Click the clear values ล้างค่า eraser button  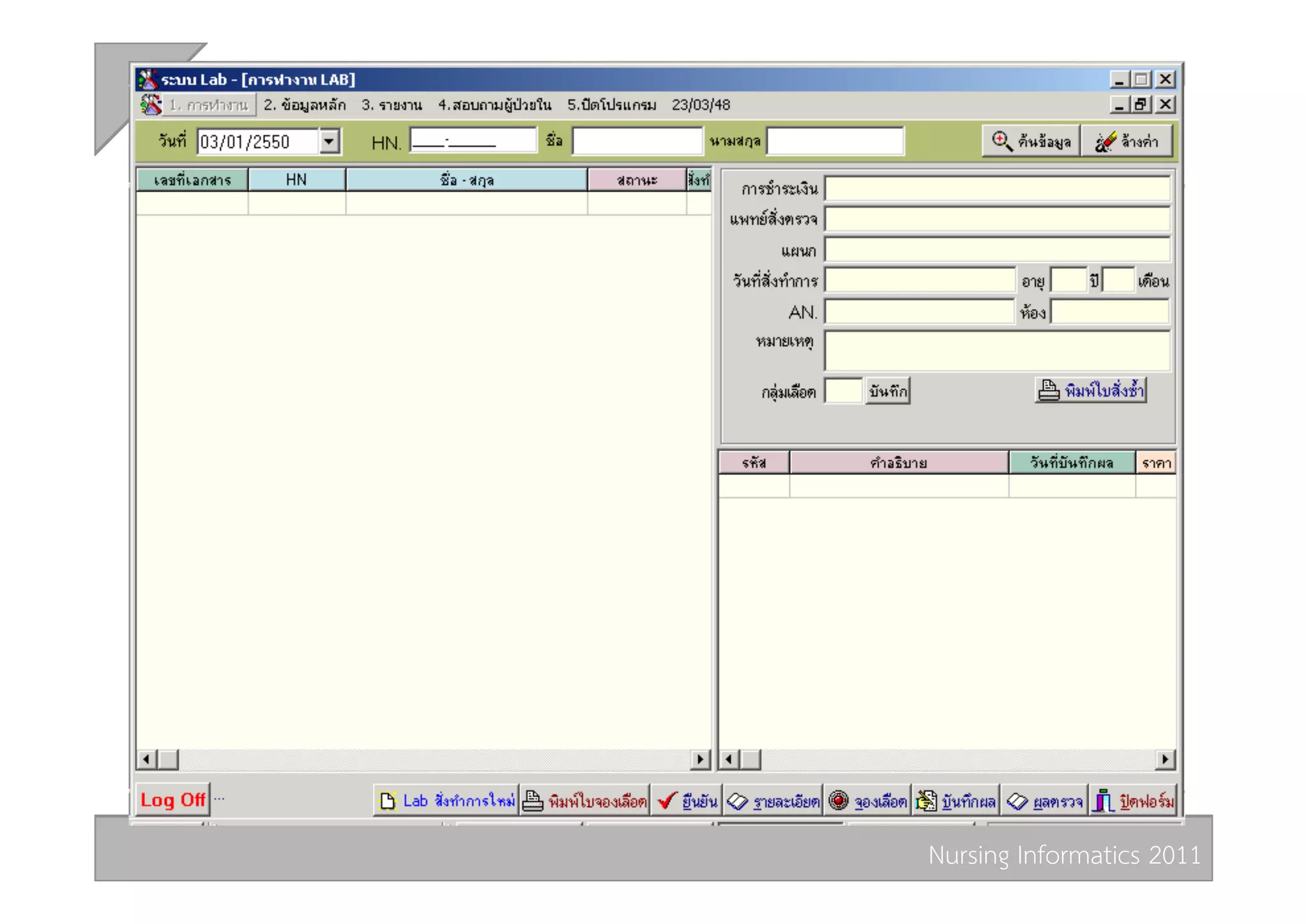point(1127,141)
